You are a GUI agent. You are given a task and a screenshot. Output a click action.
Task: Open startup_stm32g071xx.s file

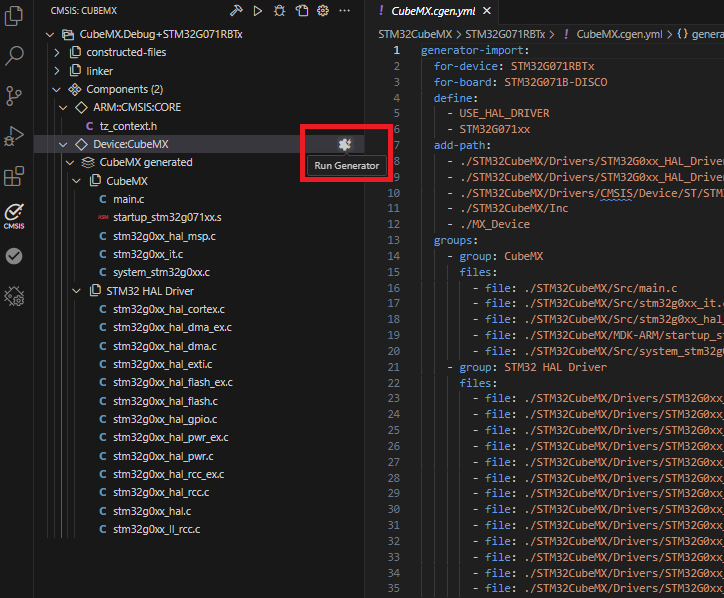[x=167, y=217]
